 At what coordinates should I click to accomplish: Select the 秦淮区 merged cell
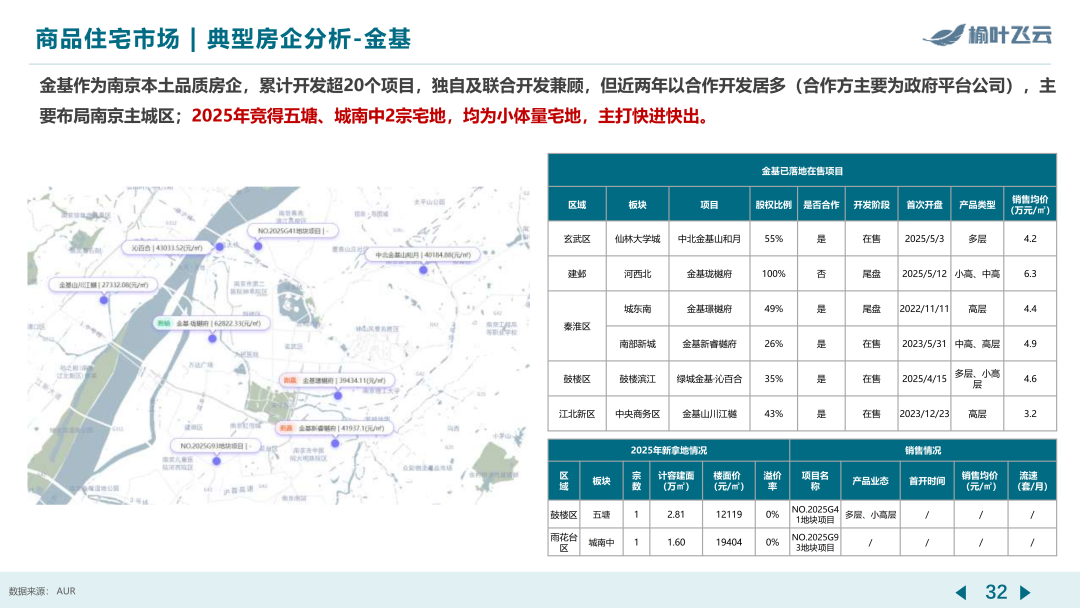pyautogui.click(x=577, y=326)
